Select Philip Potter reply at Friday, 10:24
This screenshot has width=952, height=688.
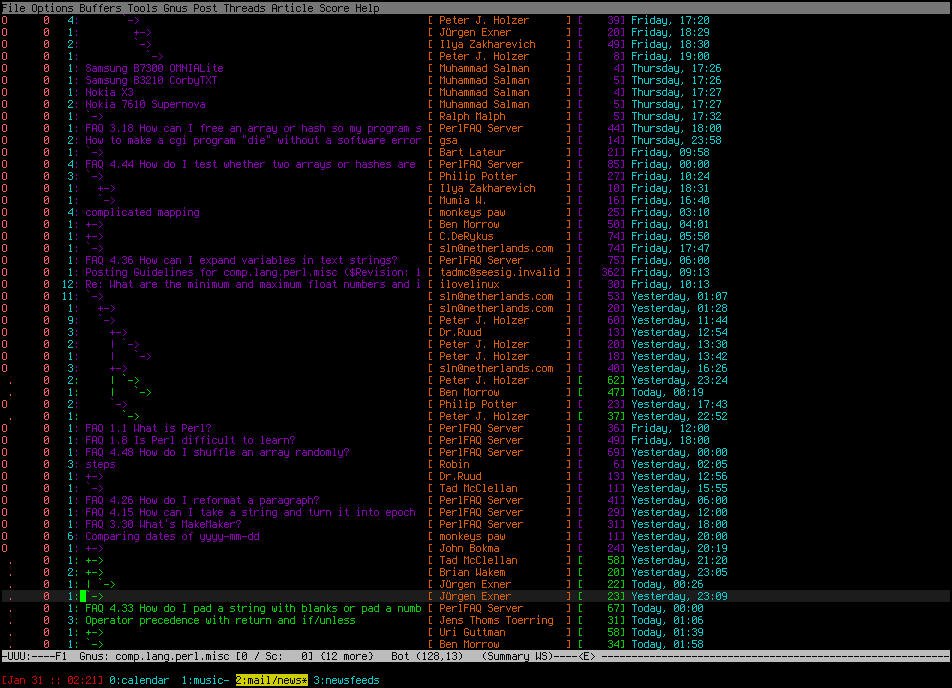(x=478, y=176)
